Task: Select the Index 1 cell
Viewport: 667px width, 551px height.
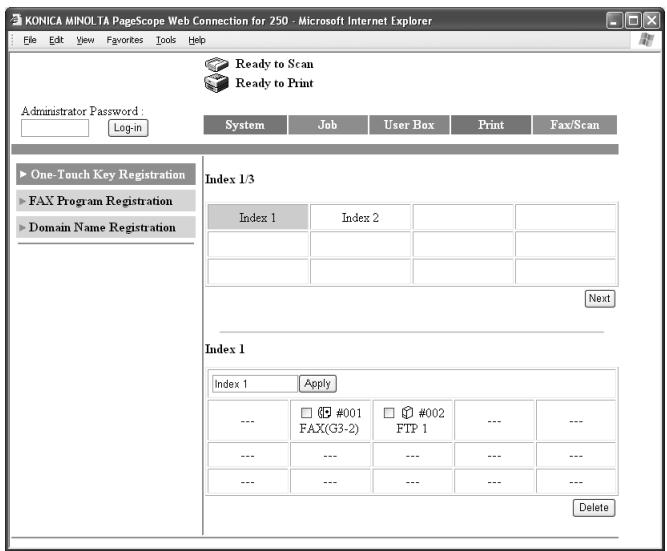Action: pos(258,217)
